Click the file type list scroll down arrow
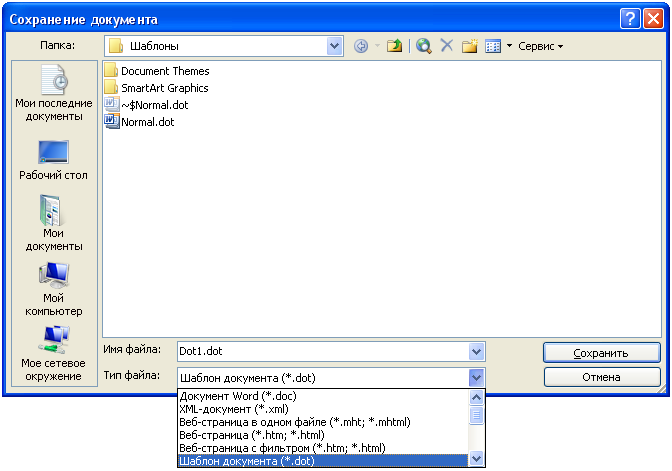The height and width of the screenshot is (471, 672). [x=476, y=459]
